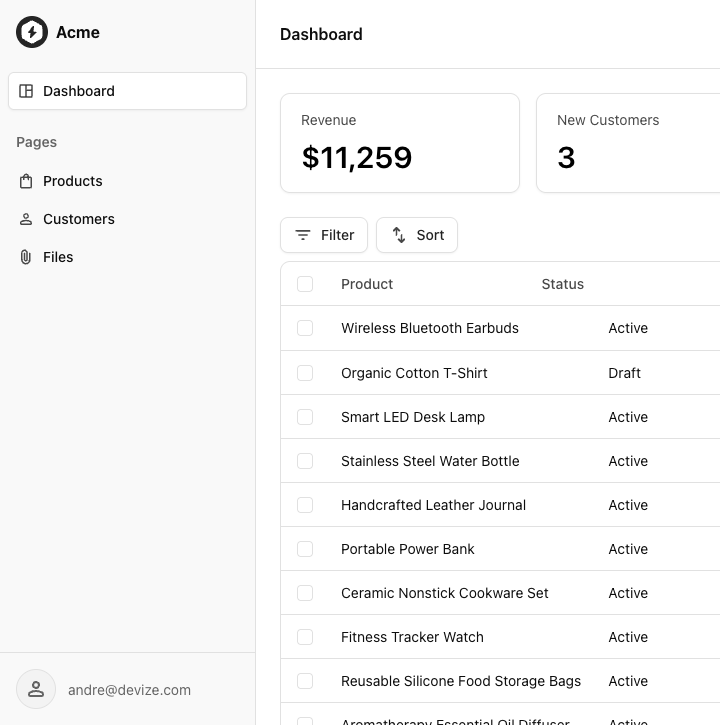The height and width of the screenshot is (725, 720).
Task: Open the Revenue card showing $11,259
Action: [400, 143]
